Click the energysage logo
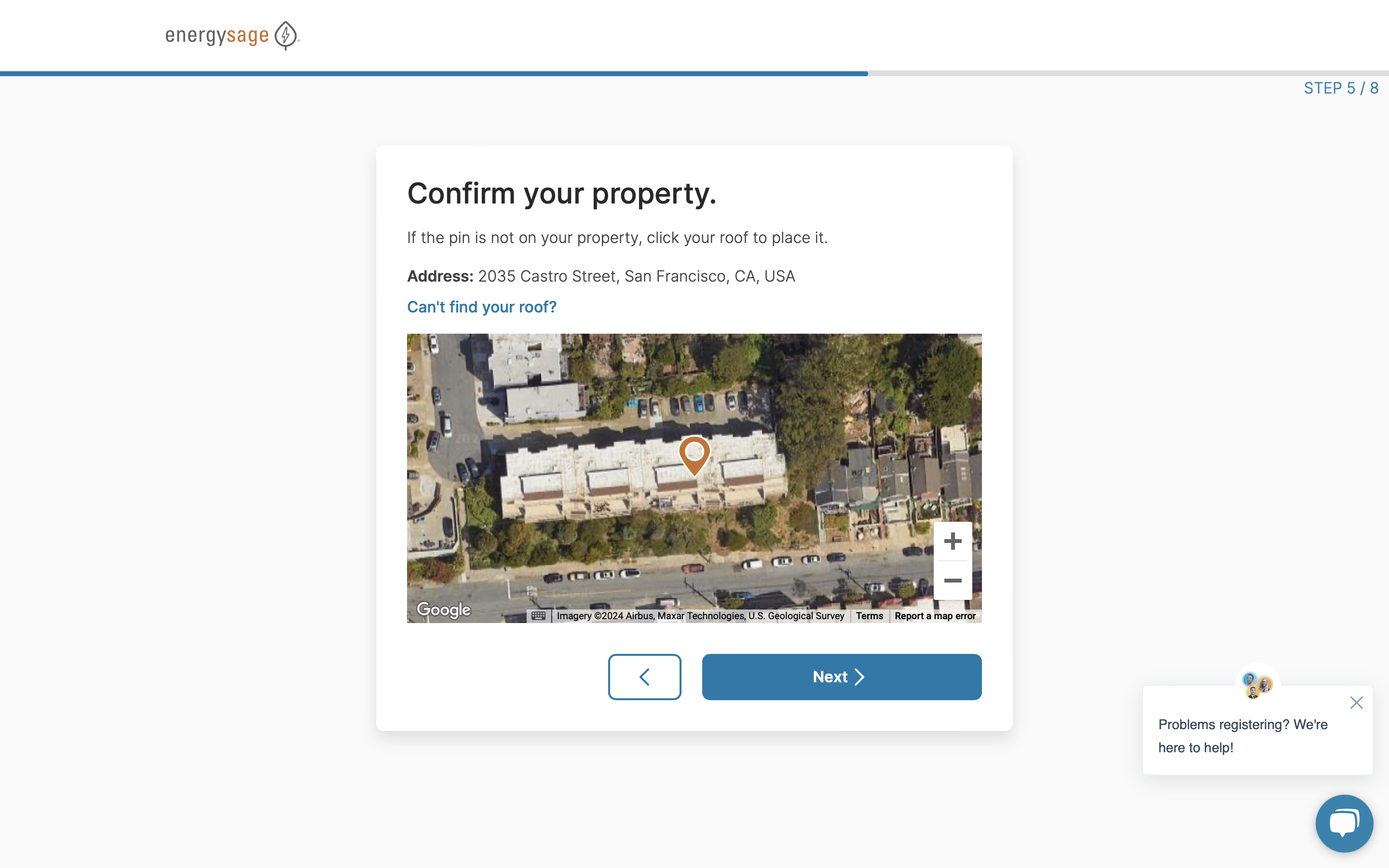Image resolution: width=1389 pixels, height=868 pixels. [x=232, y=36]
